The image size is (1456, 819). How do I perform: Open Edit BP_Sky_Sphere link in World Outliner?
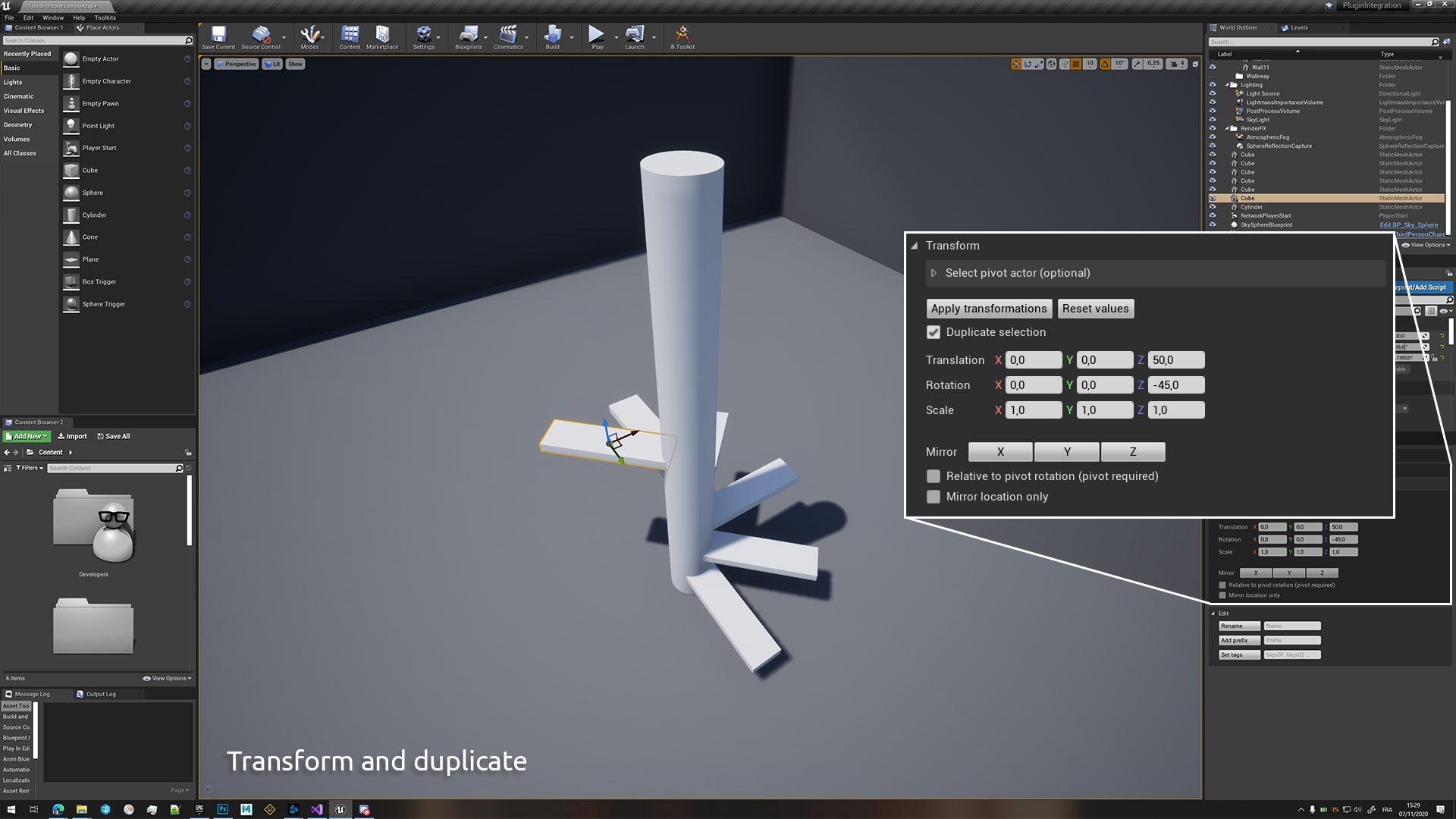[x=1408, y=224]
